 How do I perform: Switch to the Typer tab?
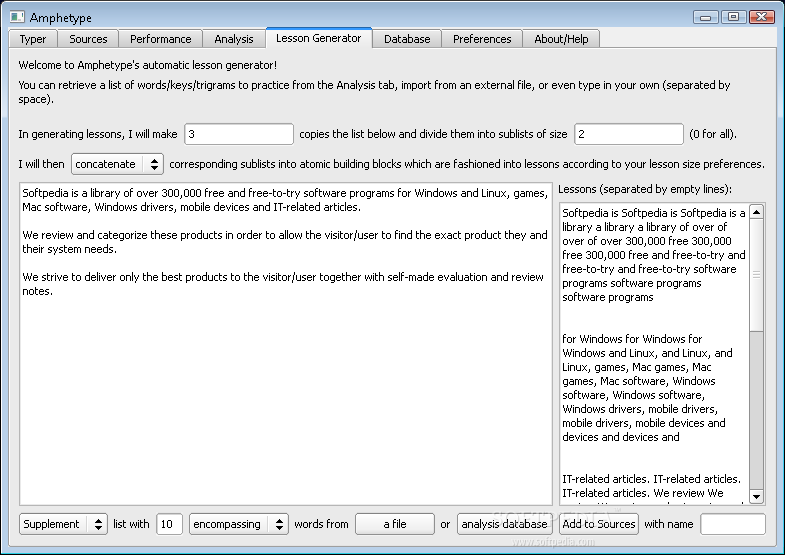coord(33,39)
